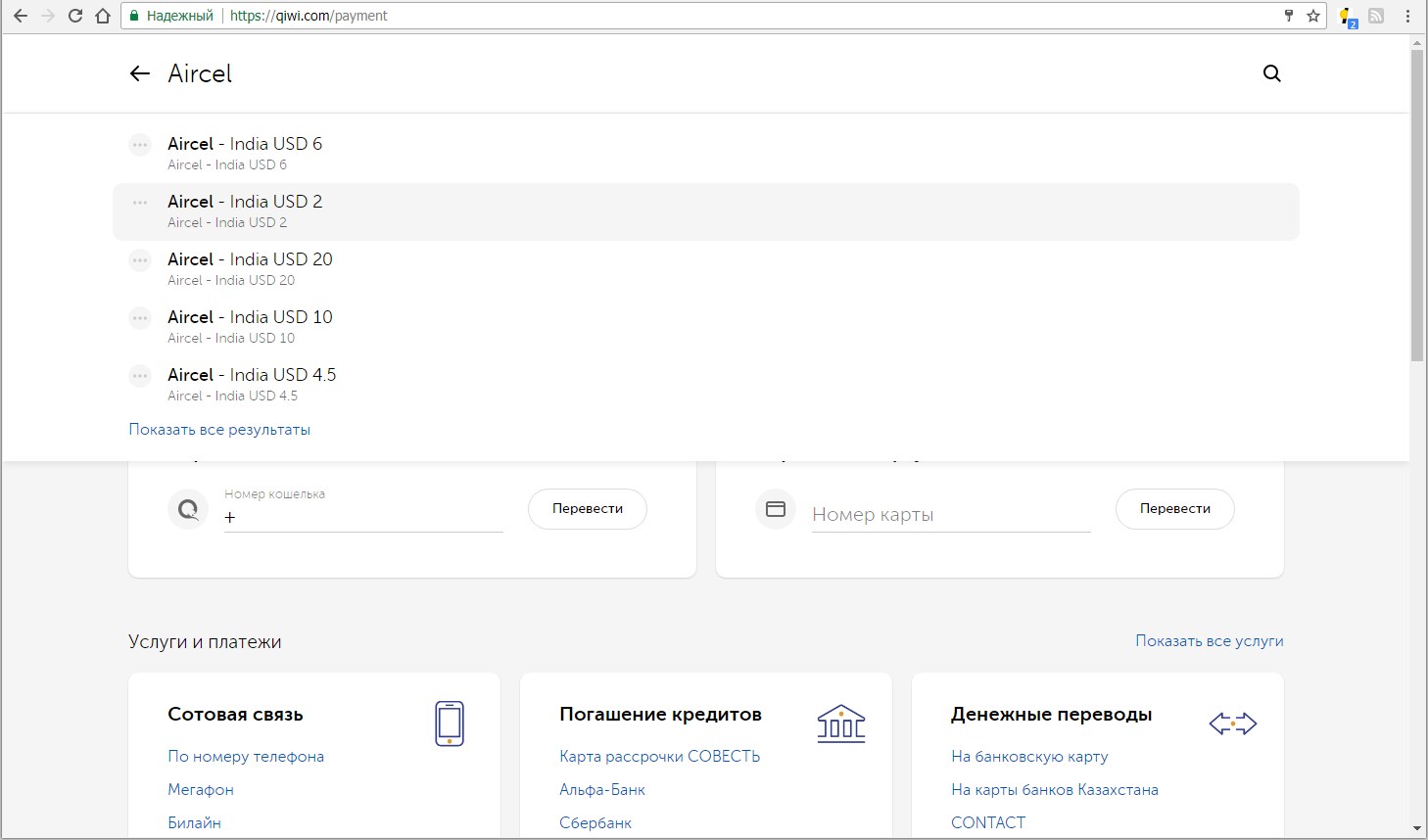Go to the browser home page icon
This screenshot has height=840, width=1428.
click(x=103, y=16)
